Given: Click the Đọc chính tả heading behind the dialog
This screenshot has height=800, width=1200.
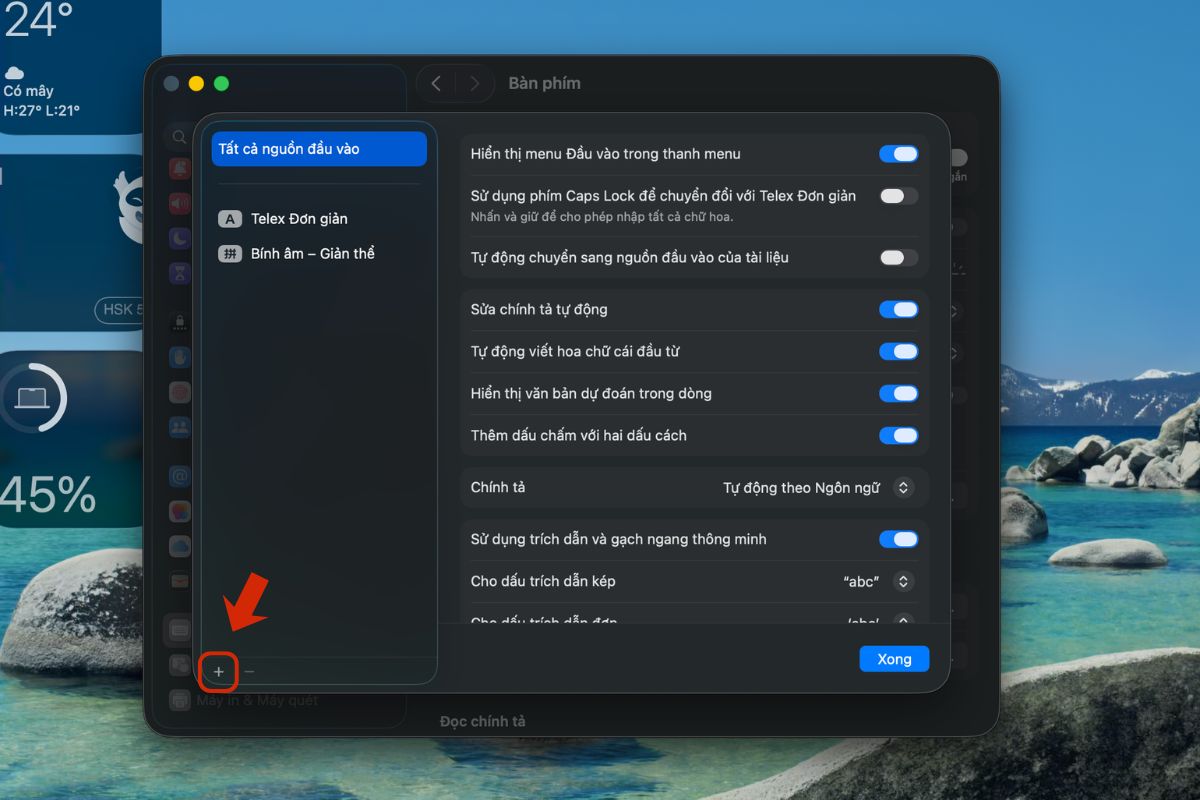Looking at the screenshot, I should [482, 722].
